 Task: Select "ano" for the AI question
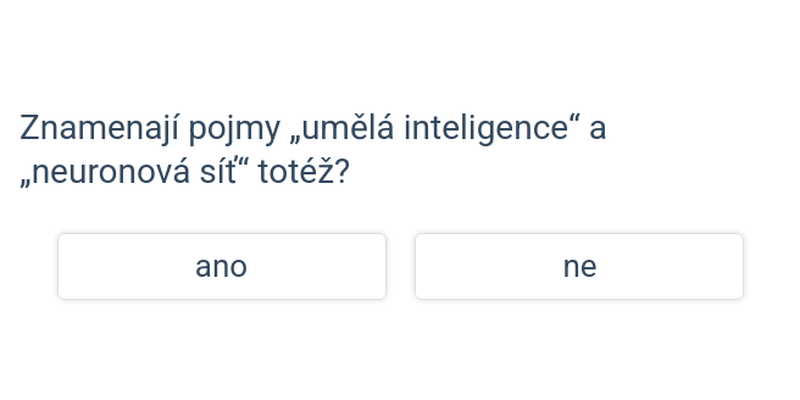point(221,266)
